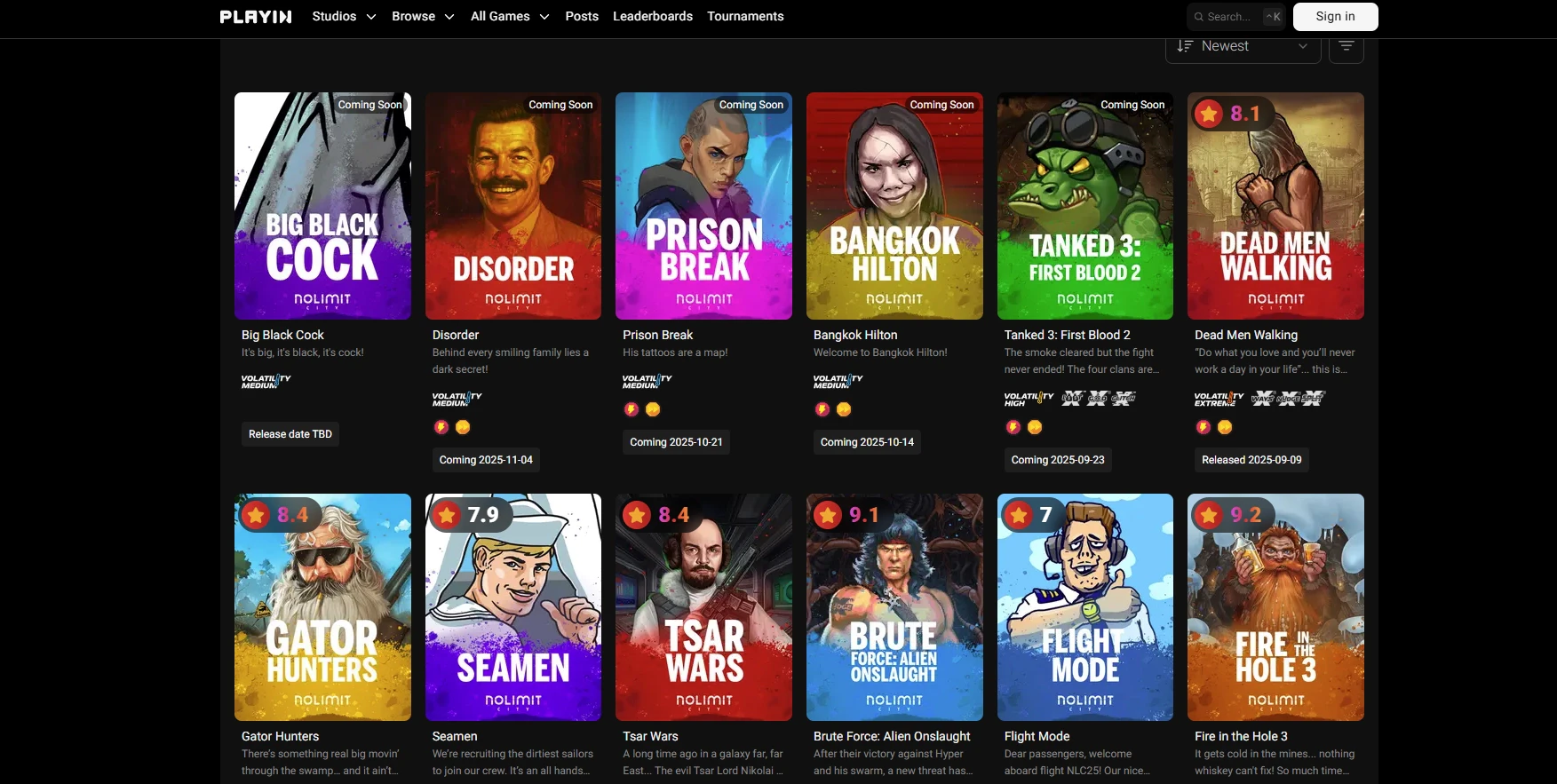
Task: Go to the Leaderboards page
Action: [653, 17]
